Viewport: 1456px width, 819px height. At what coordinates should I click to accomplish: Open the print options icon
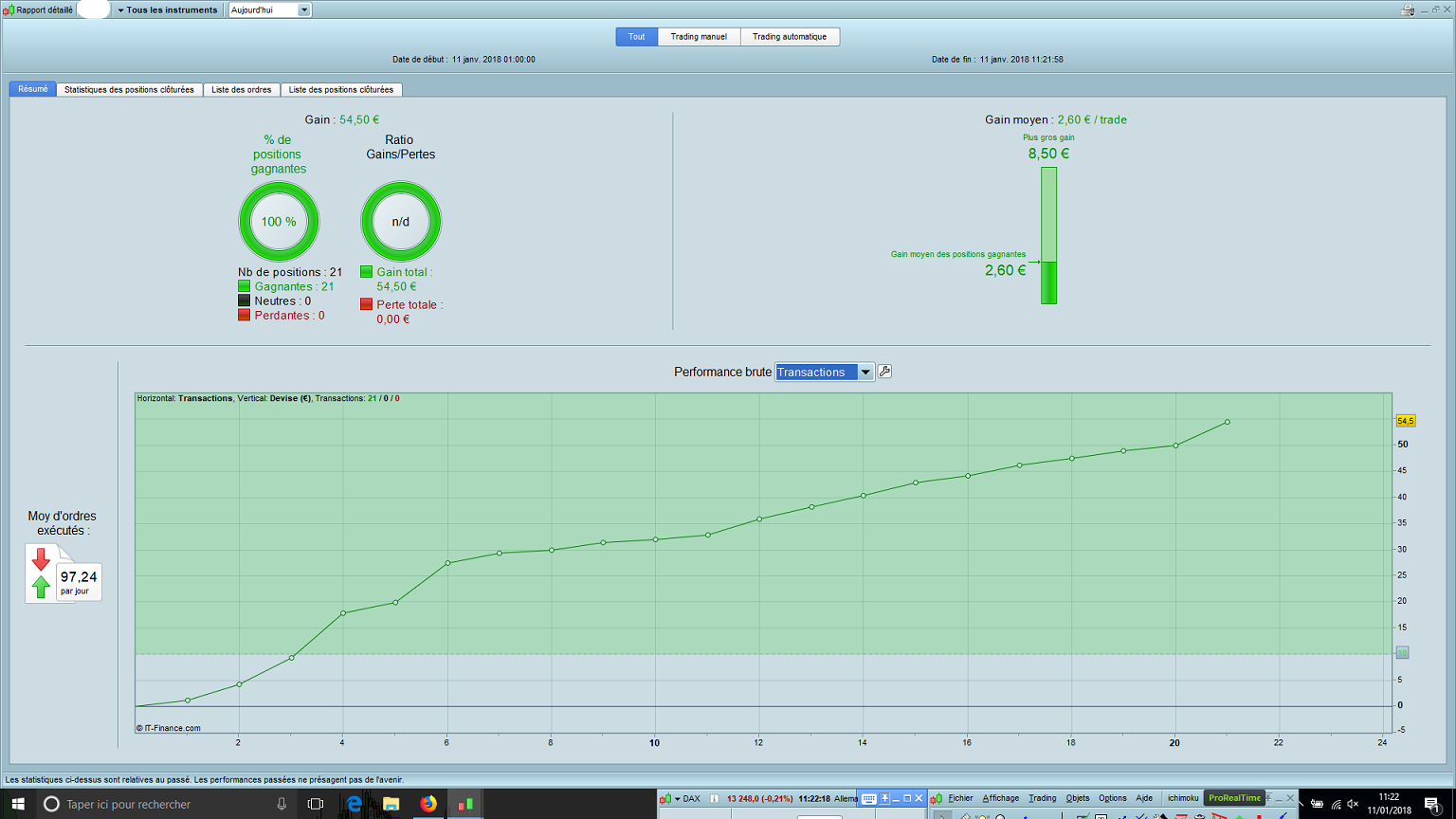point(1408,9)
